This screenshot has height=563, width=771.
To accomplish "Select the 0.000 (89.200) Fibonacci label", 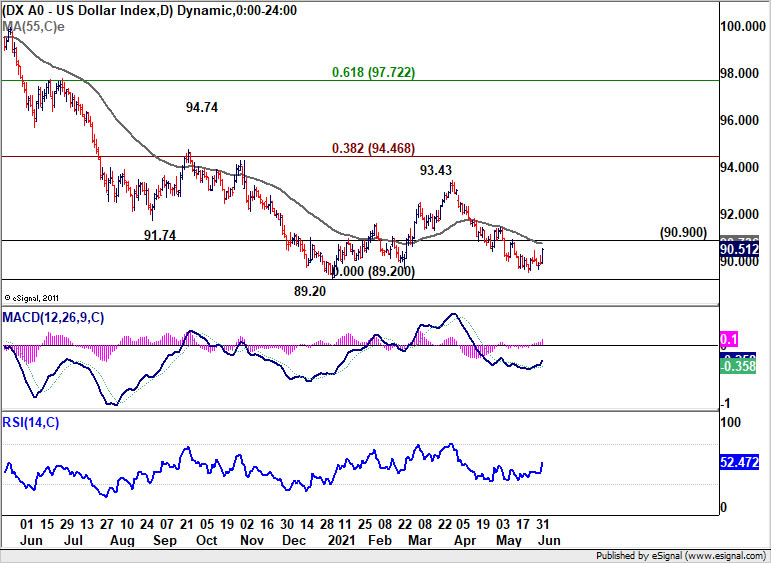I will tap(373, 271).
